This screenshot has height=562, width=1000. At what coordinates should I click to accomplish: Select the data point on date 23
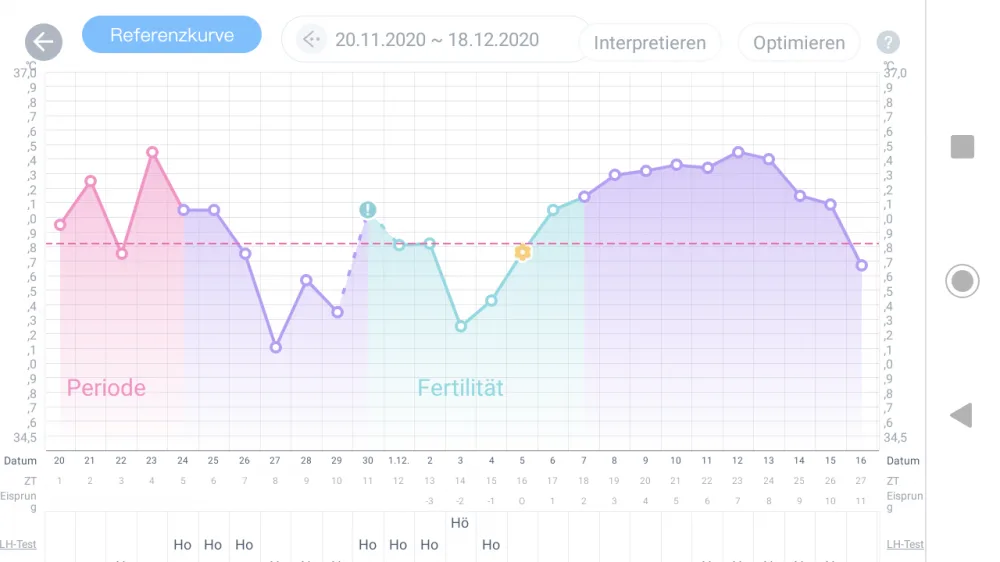(152, 152)
